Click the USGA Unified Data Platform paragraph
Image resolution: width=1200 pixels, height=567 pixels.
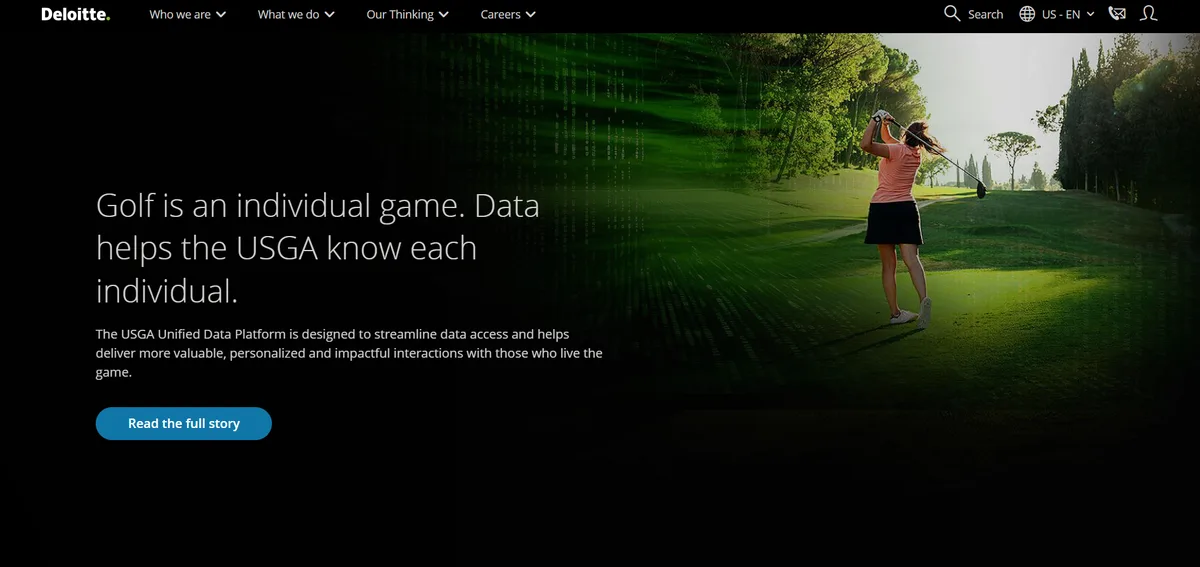tap(349, 353)
